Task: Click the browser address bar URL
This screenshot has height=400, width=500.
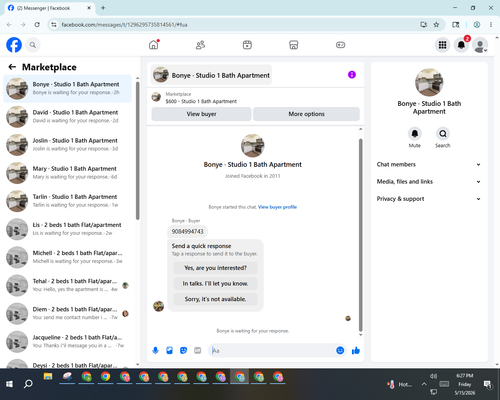Action: coord(124,25)
